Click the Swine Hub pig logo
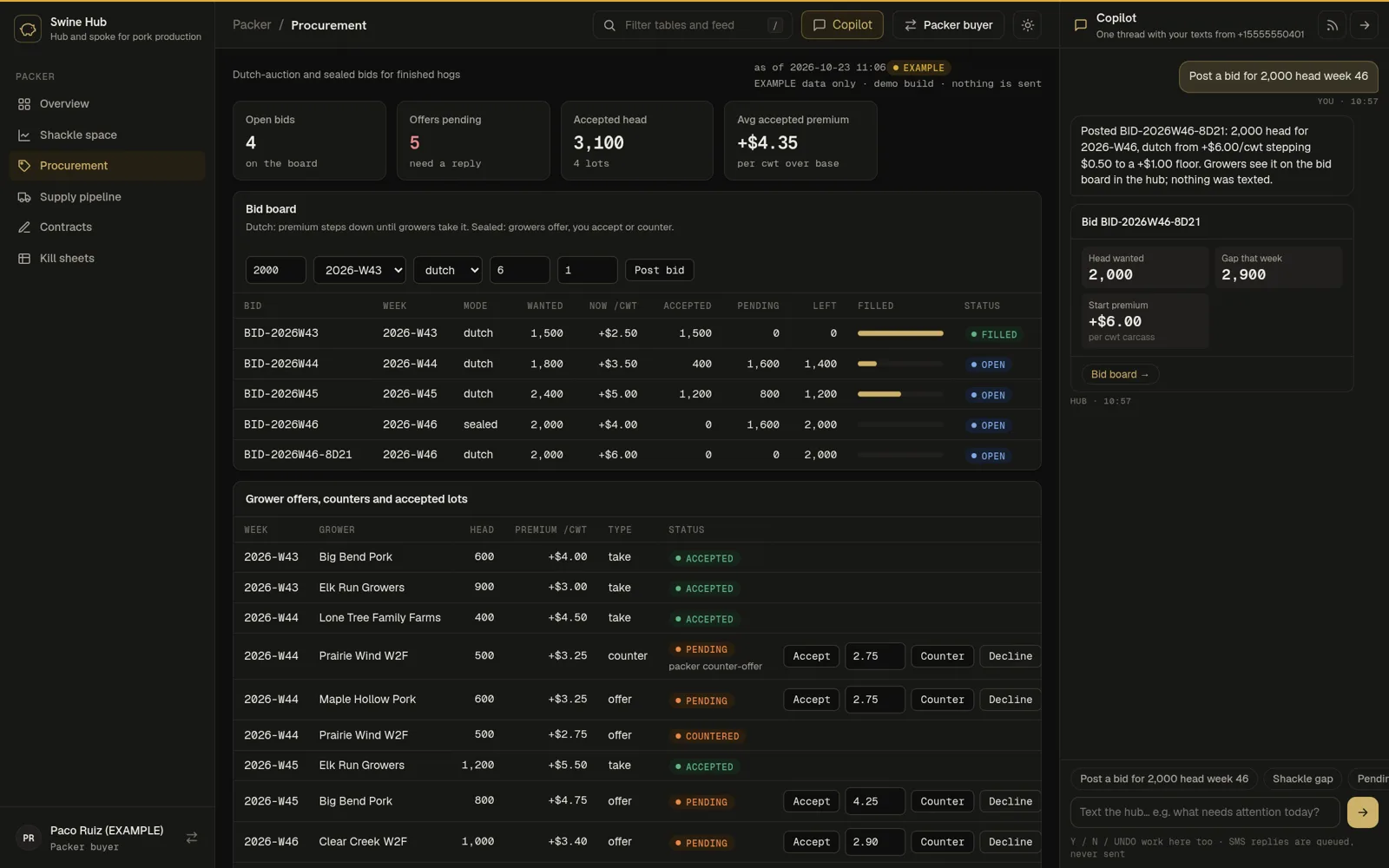This screenshot has height=868, width=1389. (x=28, y=29)
